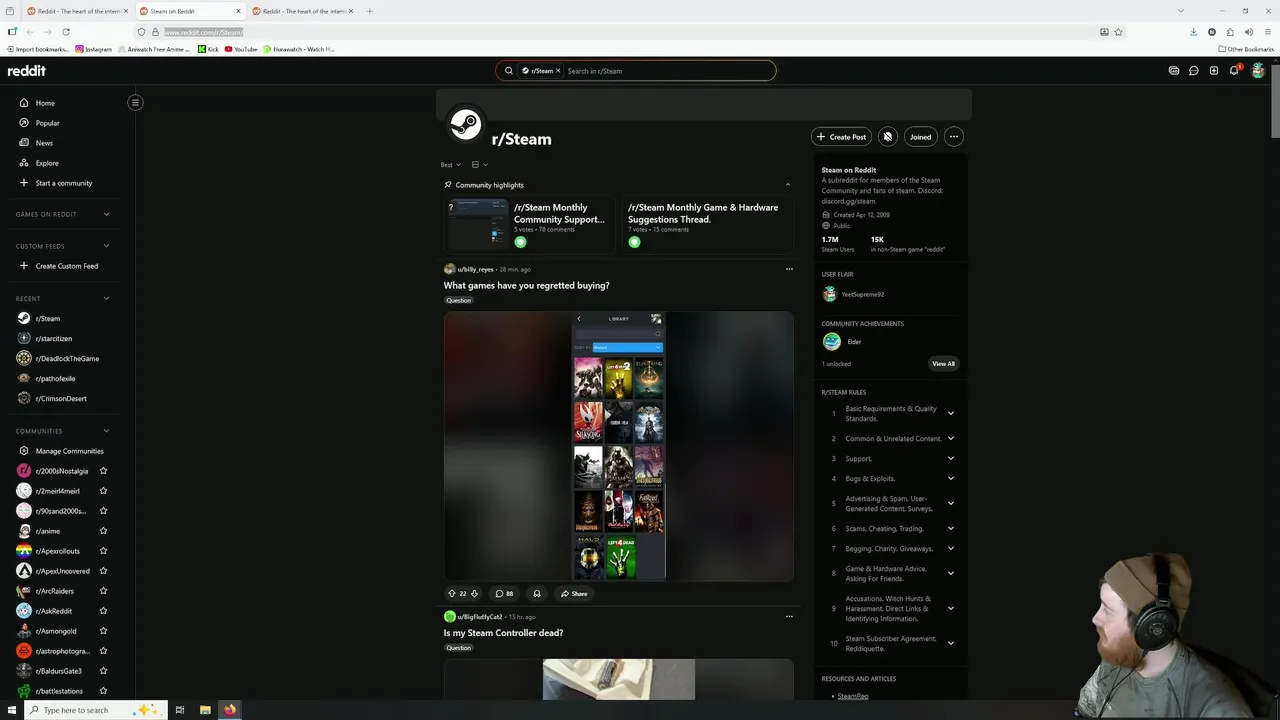This screenshot has height=720, width=1280.
Task: Focus the Search in r/Steam field
Action: coord(666,71)
